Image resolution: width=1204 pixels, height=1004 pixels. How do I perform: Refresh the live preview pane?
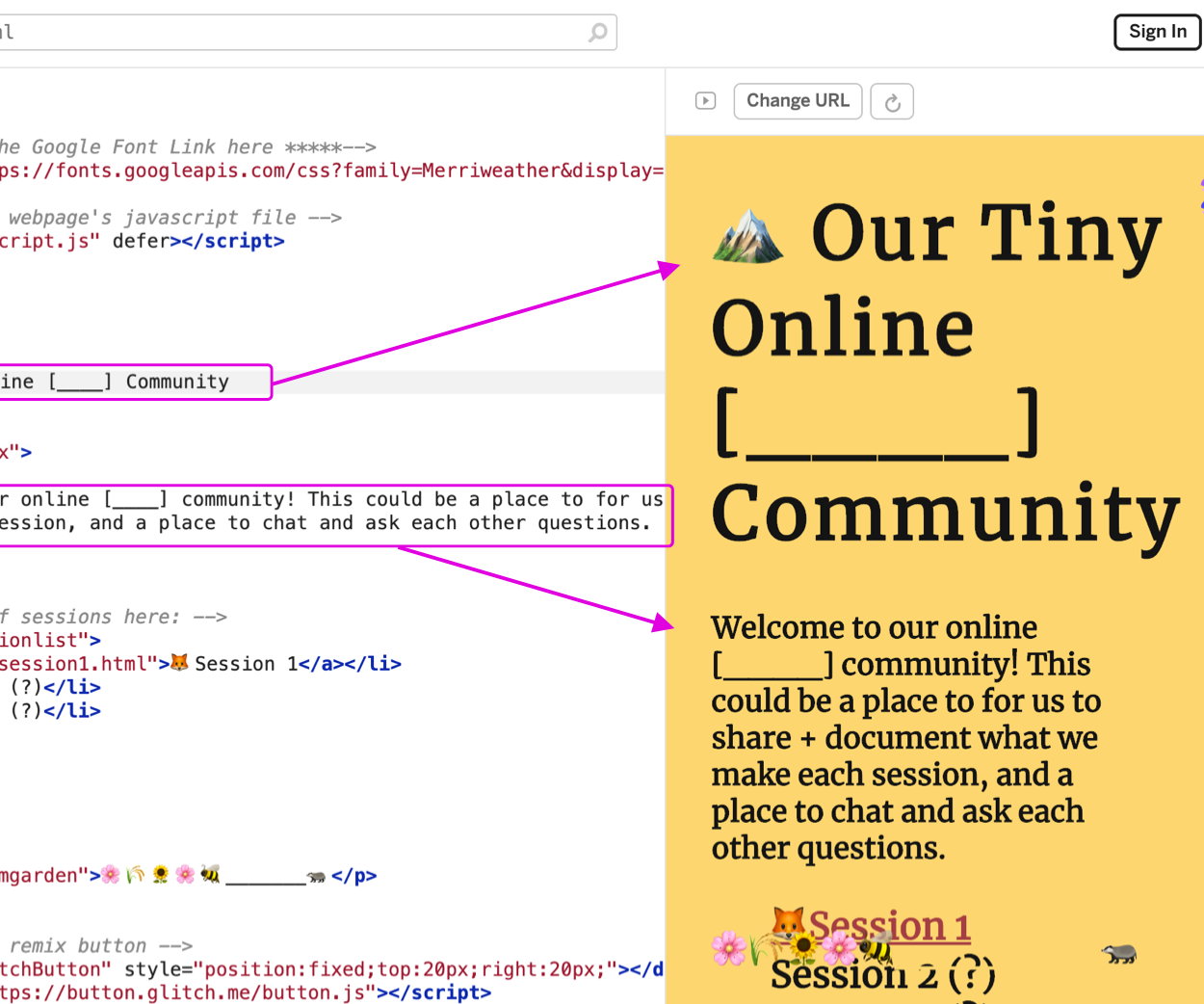pyautogui.click(x=892, y=100)
